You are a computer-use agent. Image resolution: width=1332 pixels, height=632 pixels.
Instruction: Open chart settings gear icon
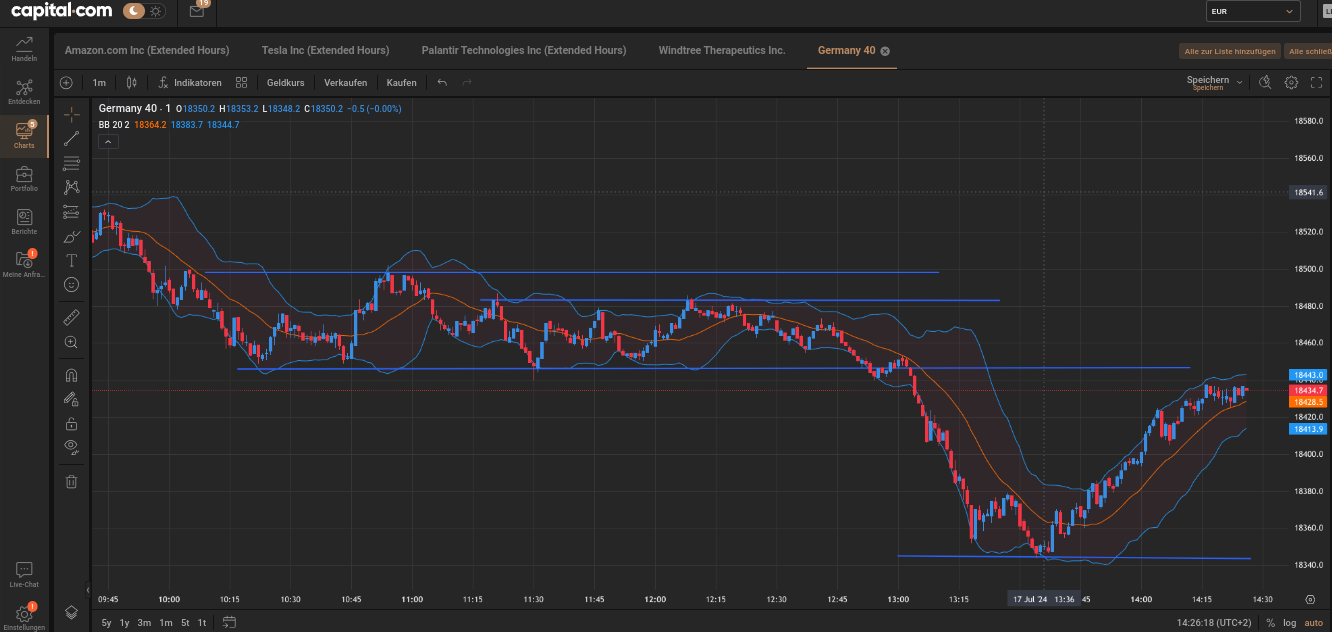point(1291,83)
